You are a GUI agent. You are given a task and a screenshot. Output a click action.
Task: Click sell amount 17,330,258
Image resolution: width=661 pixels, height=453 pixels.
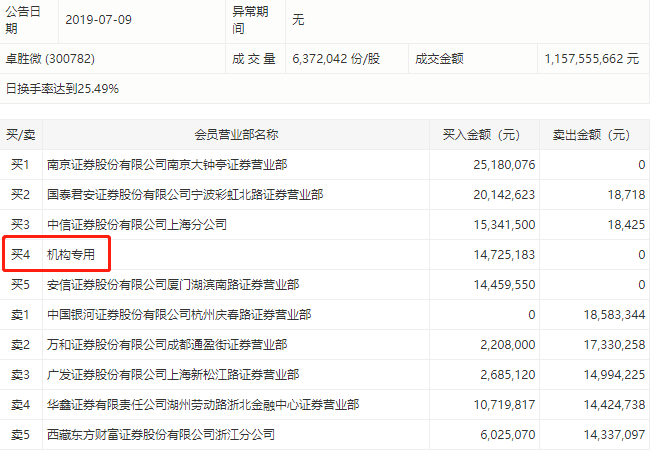pos(614,345)
